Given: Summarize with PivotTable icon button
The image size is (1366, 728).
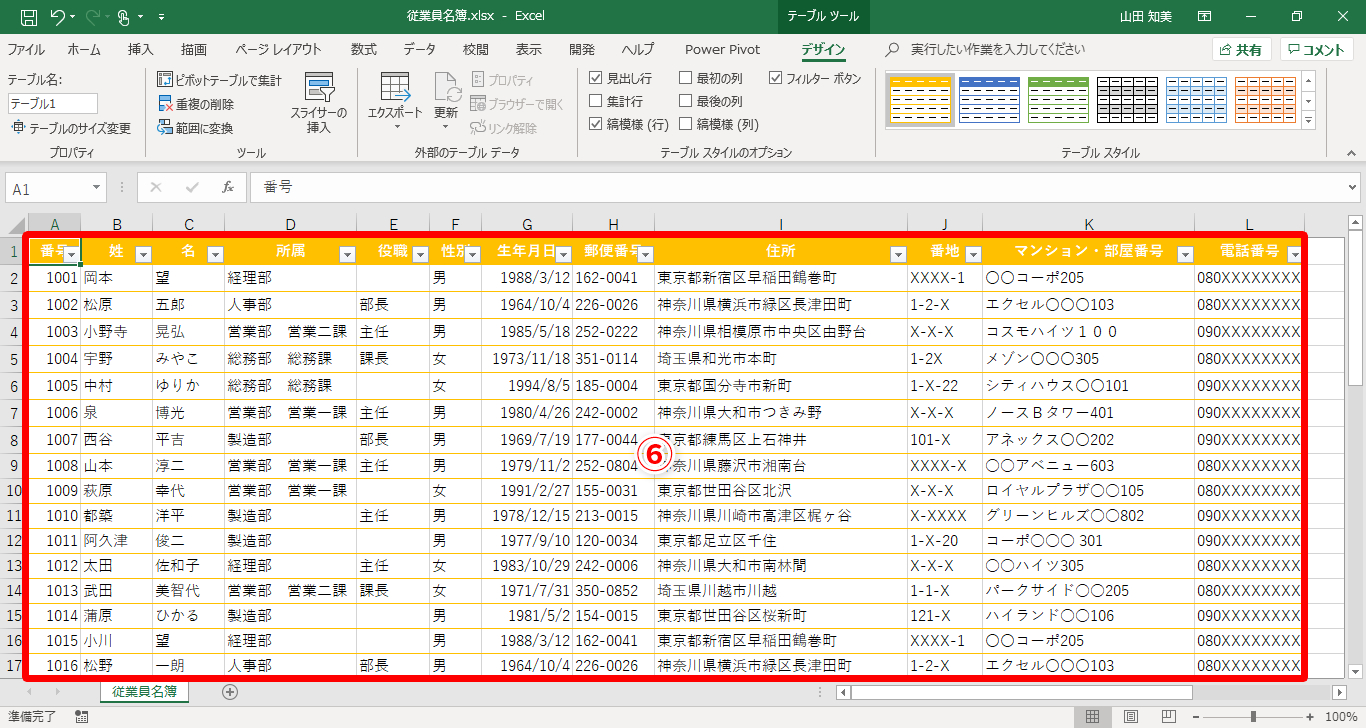Looking at the screenshot, I should click(166, 80).
